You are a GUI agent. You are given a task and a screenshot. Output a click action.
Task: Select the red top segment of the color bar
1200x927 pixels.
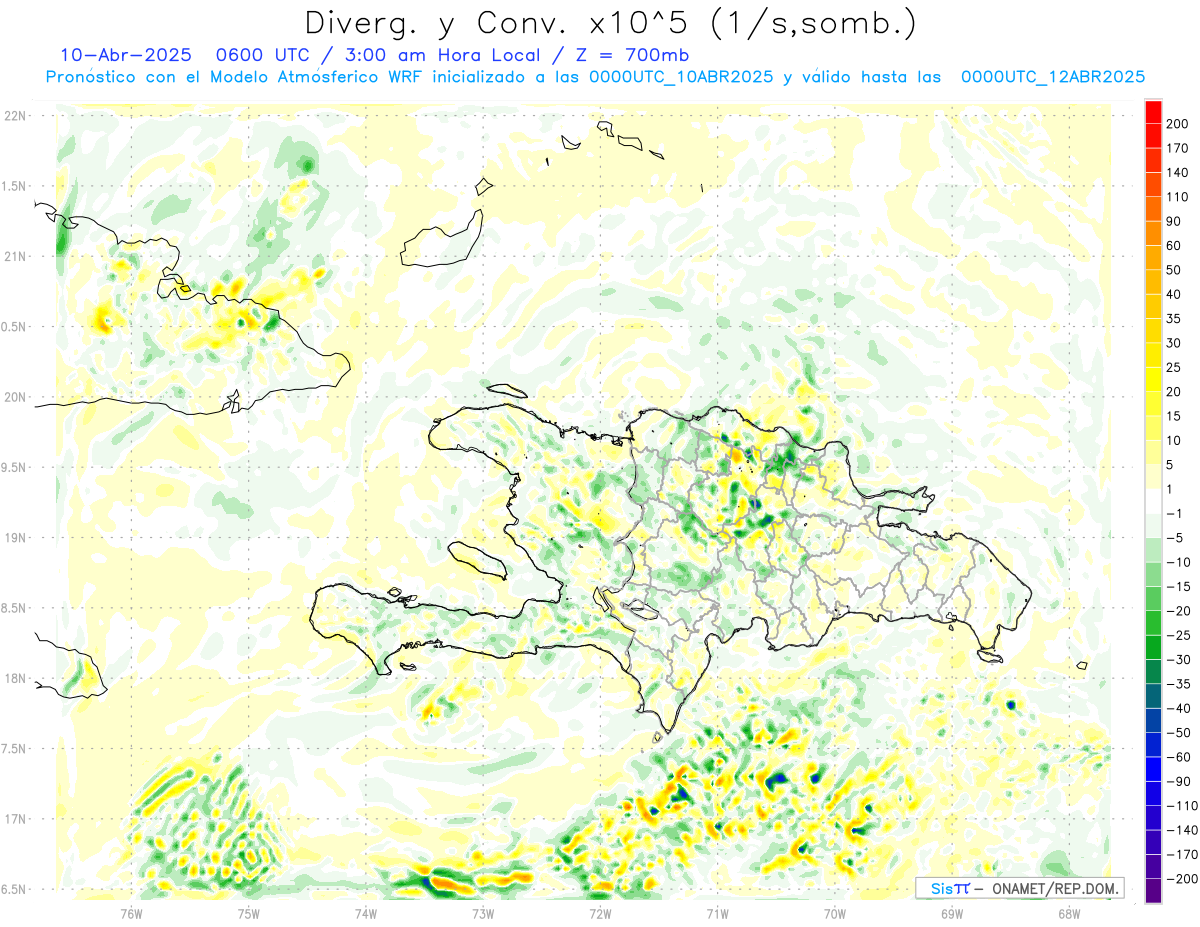point(1154,112)
